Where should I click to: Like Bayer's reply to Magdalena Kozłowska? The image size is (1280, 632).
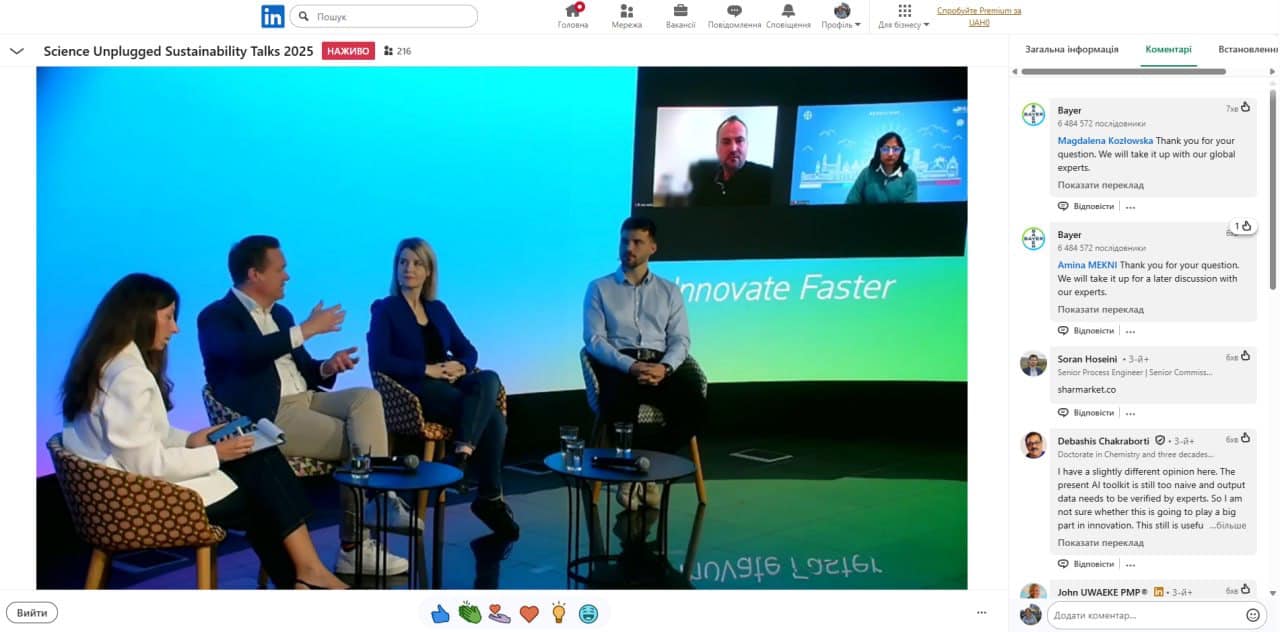(1245, 107)
